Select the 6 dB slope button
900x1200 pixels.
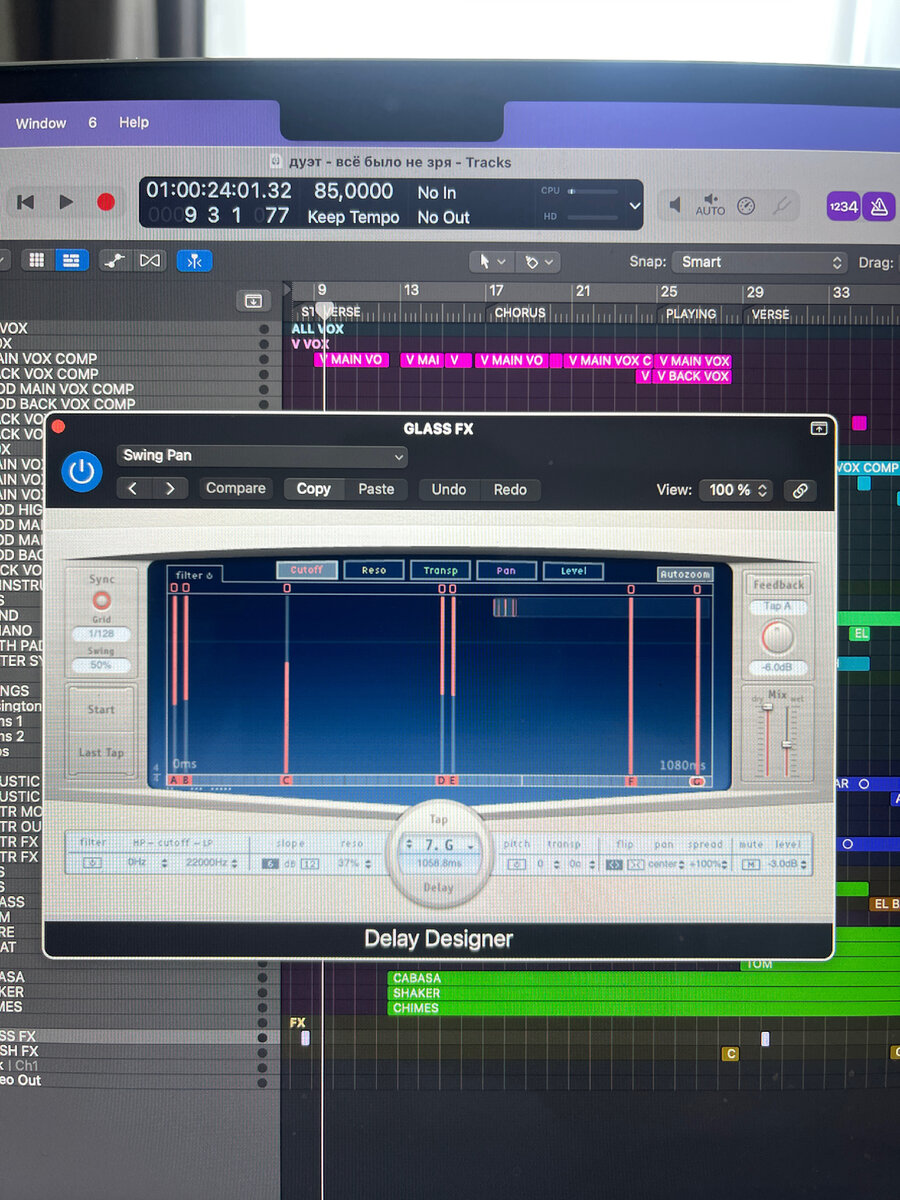270,863
